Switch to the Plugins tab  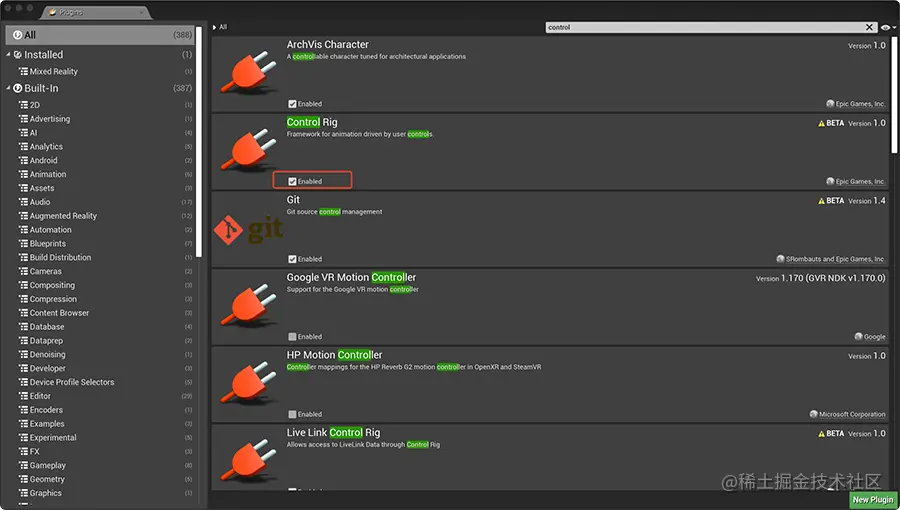96,12
